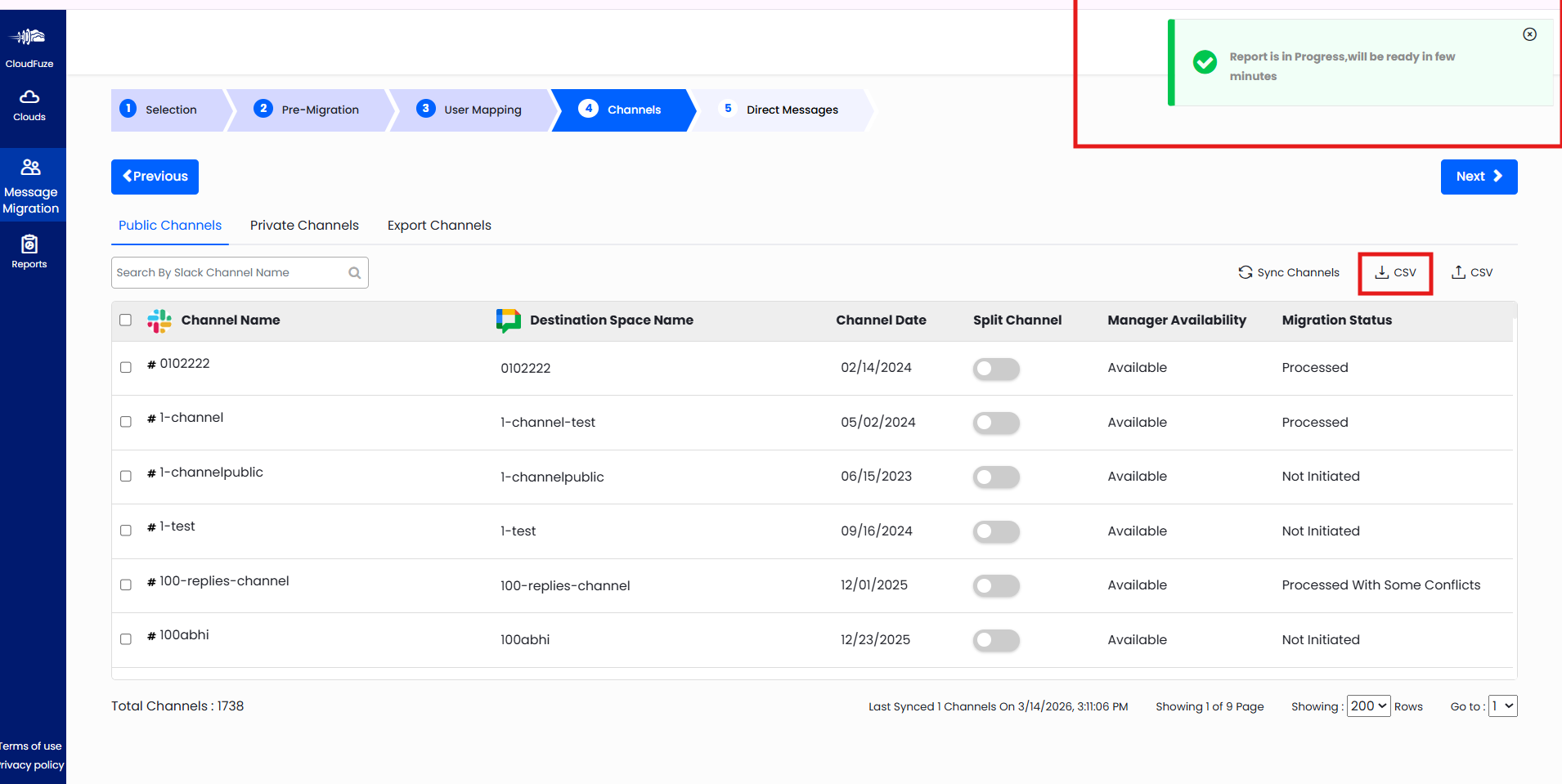
Task: Open Clouds in the sidebar
Action: (x=29, y=106)
